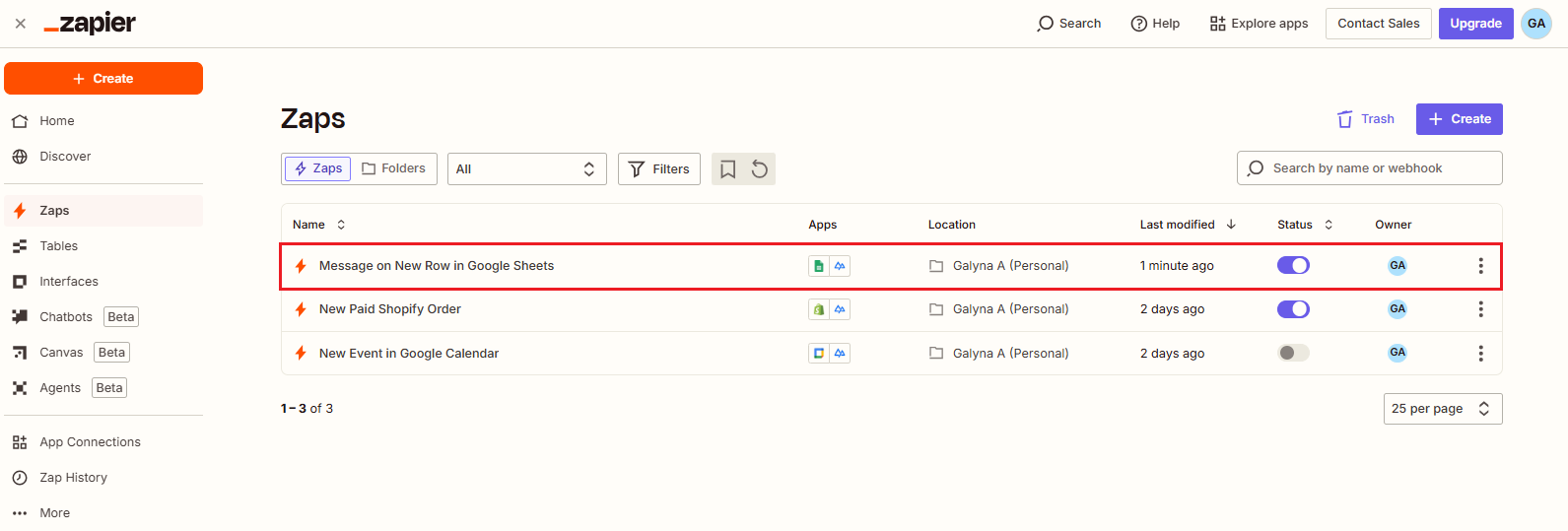This screenshot has height=531, width=1568.
Task: Open the Trash
Action: click(x=1365, y=119)
